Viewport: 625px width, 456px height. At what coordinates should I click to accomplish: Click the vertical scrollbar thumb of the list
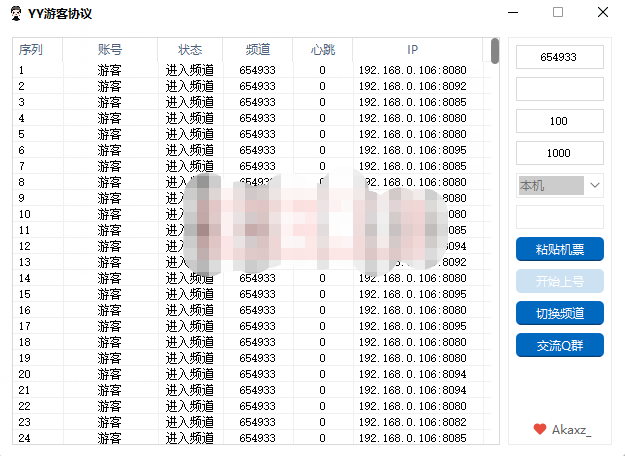[494, 51]
